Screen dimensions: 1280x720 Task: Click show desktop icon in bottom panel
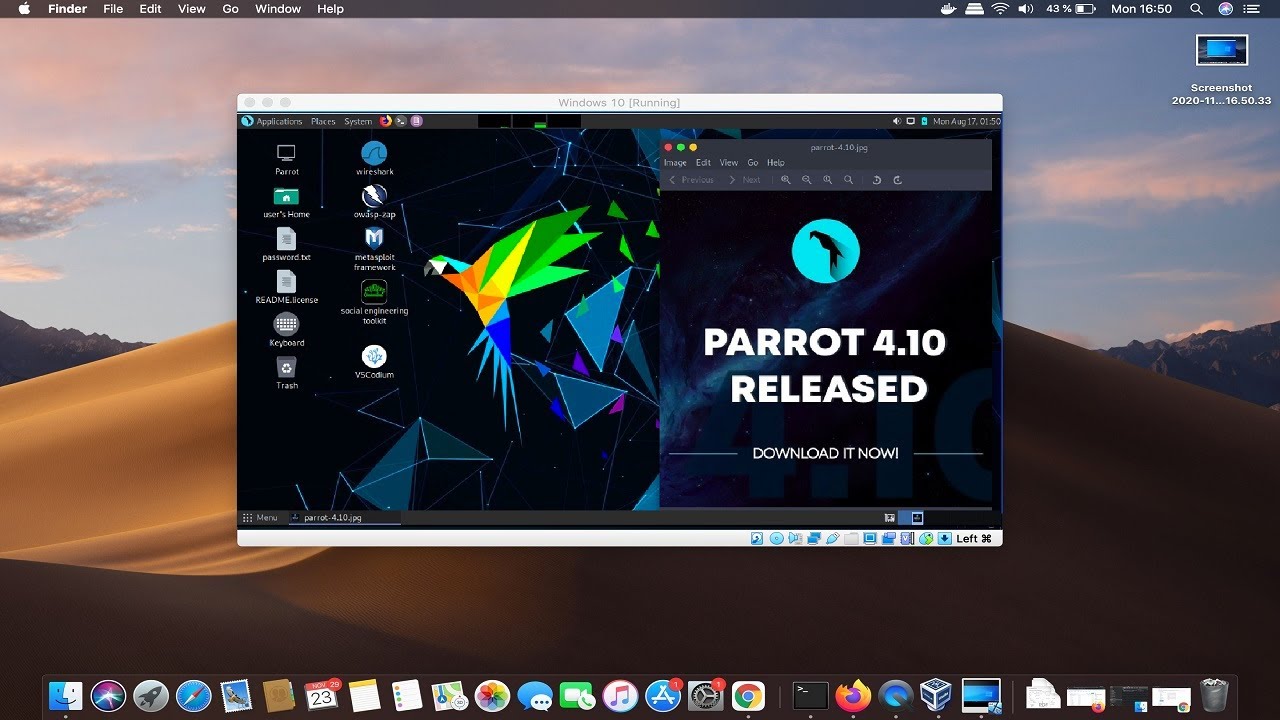(890, 518)
